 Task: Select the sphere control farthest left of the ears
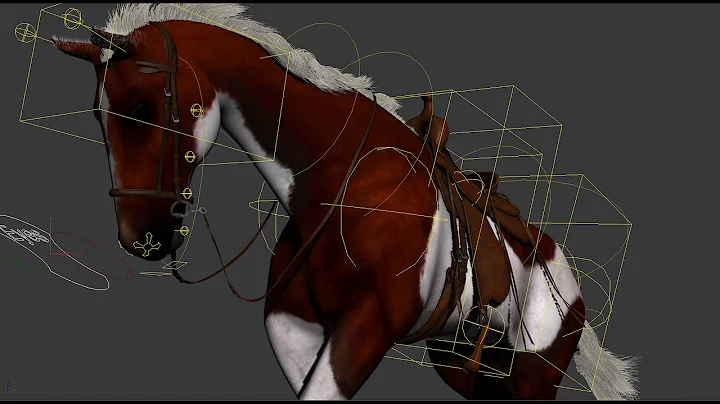pos(25,33)
